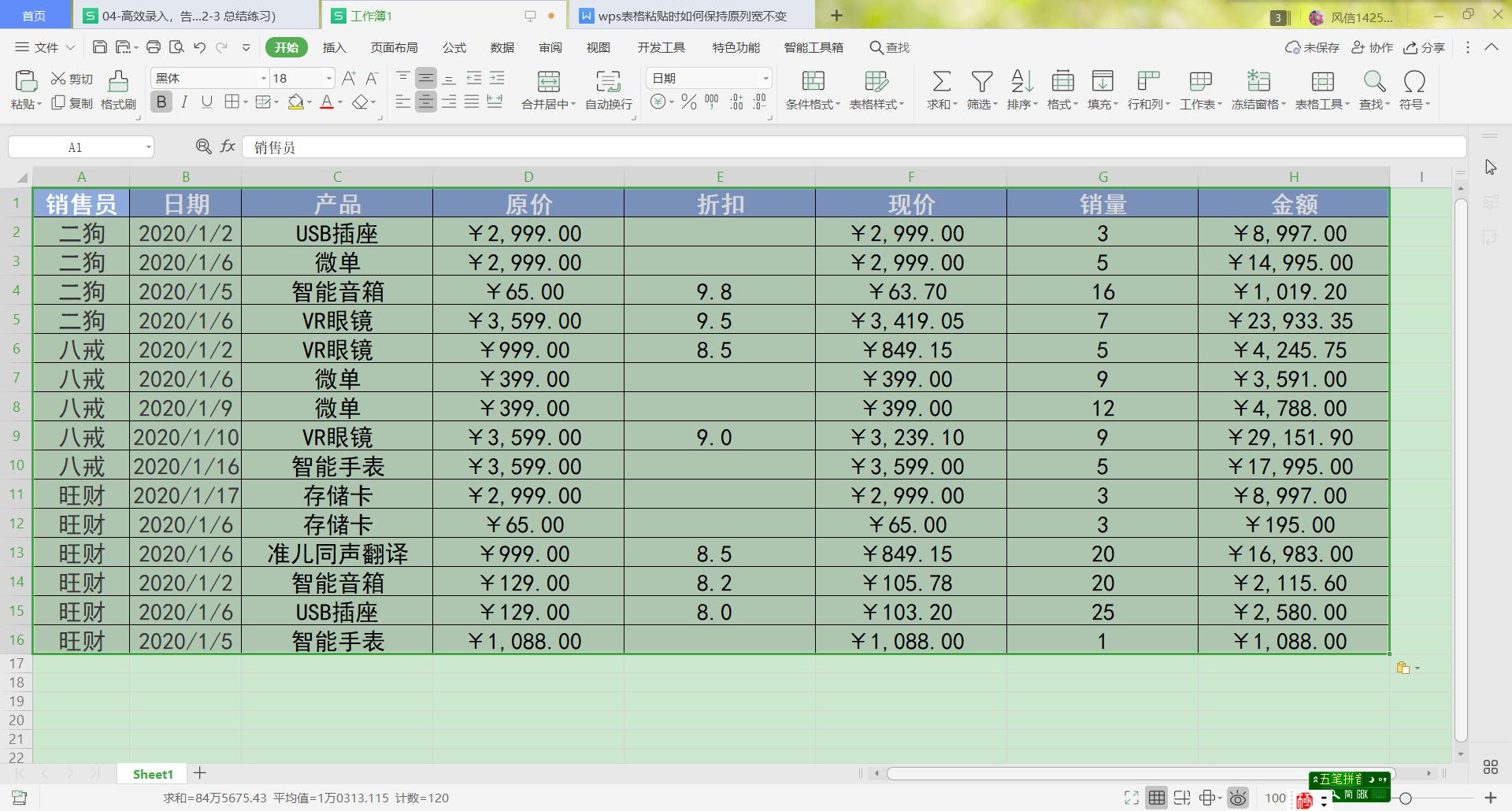Screen dimensions: 1512x811
Task: Add a new sheet next to Sheet1
Action: (x=200, y=773)
